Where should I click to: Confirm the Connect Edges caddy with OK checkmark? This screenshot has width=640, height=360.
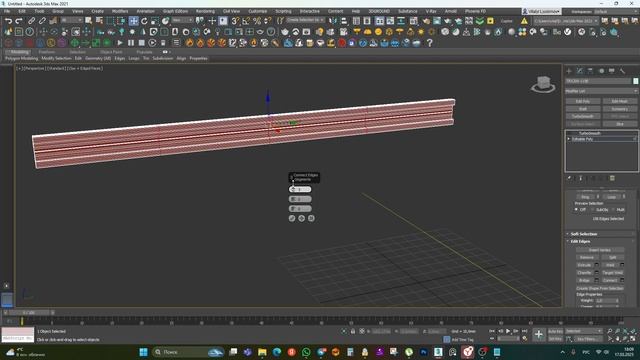[x=292, y=218]
